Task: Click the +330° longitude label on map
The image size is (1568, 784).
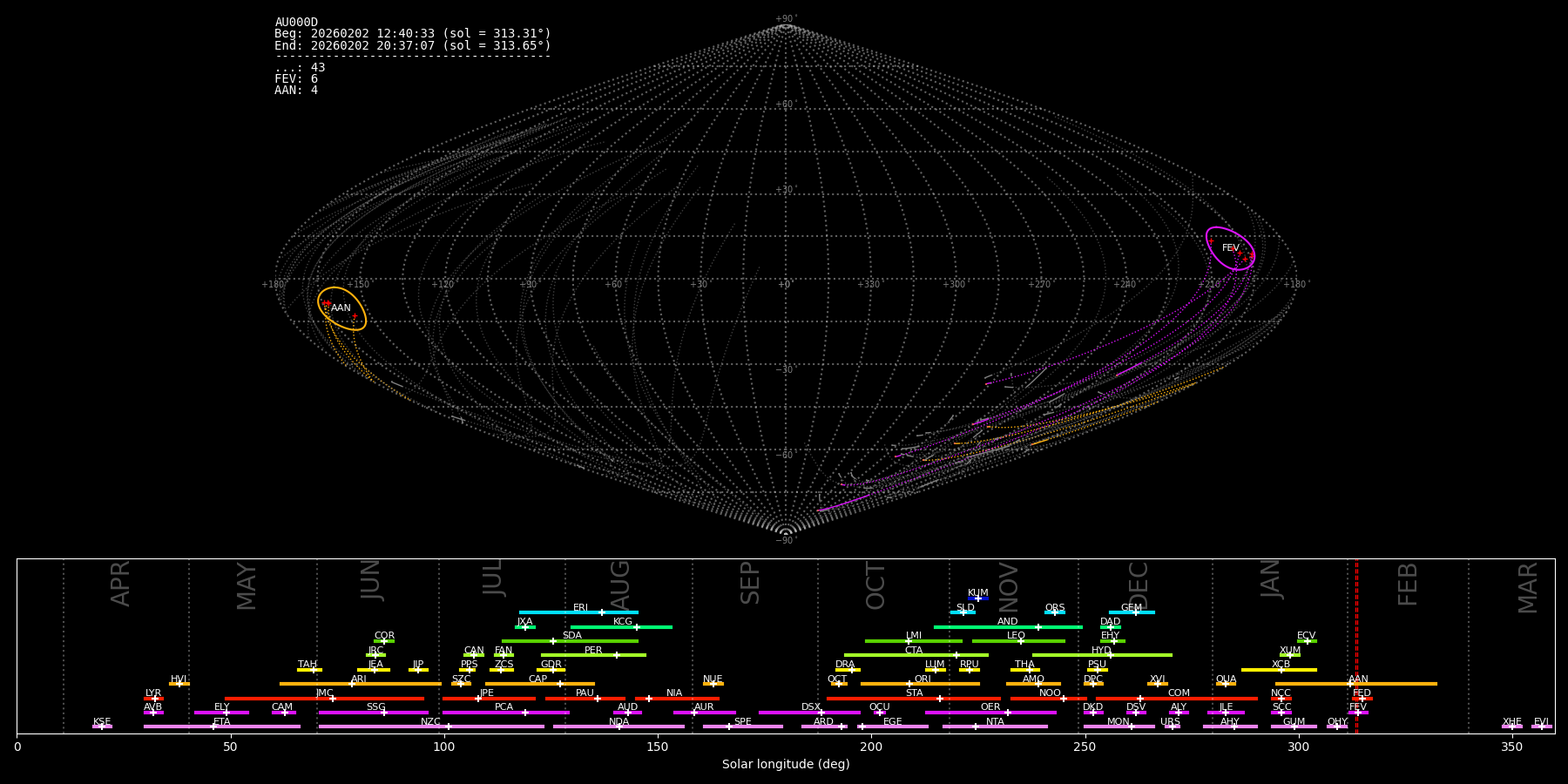Action: (868, 285)
